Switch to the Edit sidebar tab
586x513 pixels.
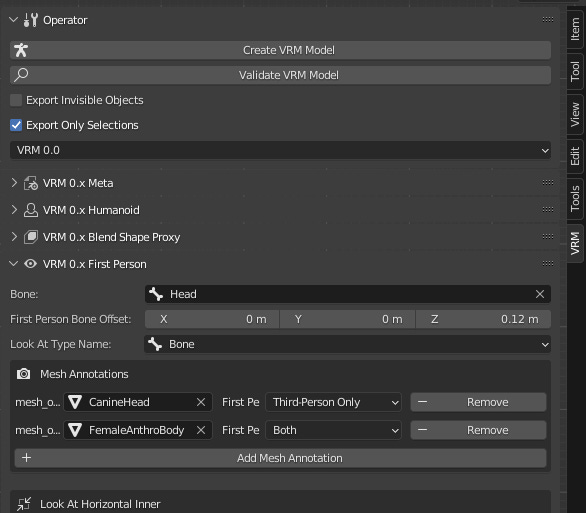575,156
